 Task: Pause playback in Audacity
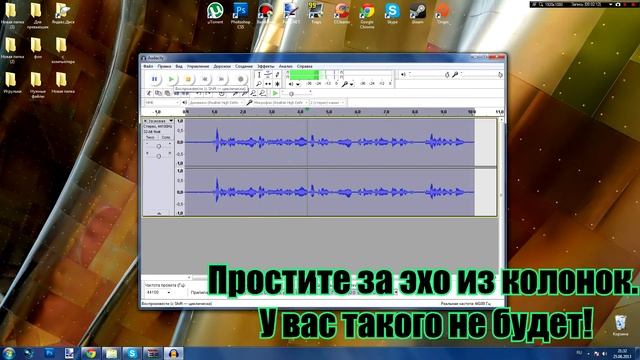click(x=154, y=79)
